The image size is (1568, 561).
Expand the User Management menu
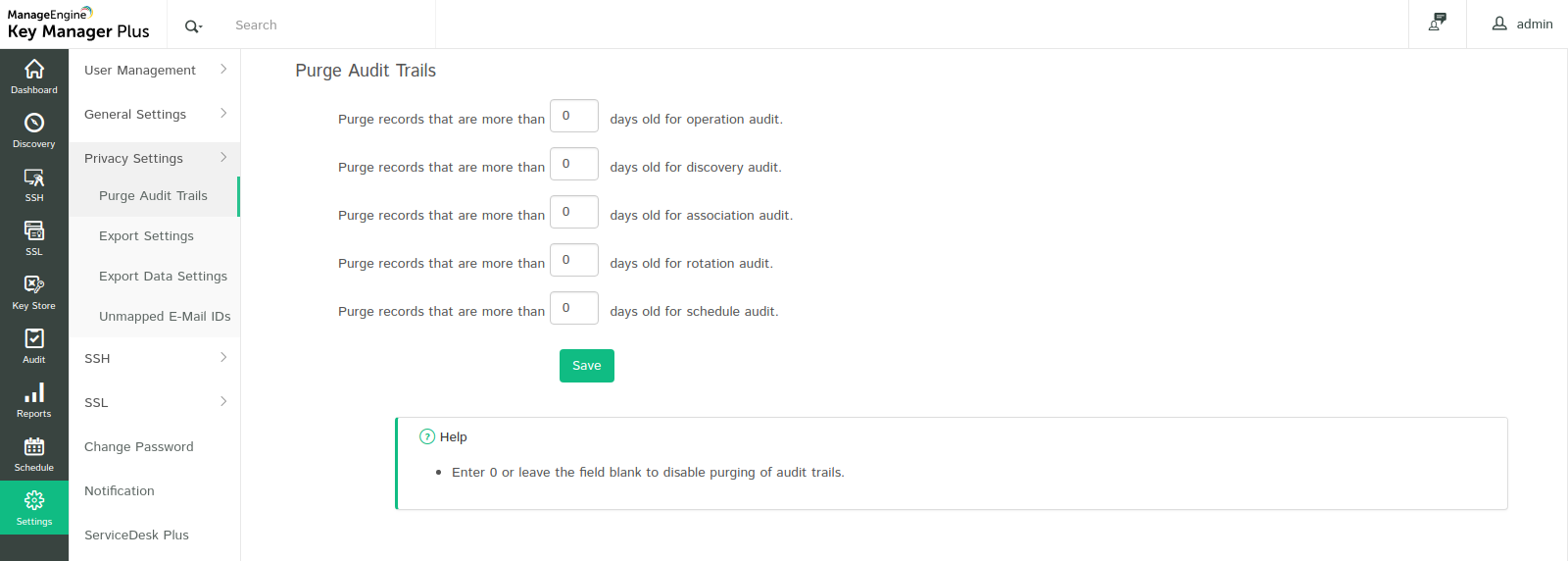coord(154,71)
